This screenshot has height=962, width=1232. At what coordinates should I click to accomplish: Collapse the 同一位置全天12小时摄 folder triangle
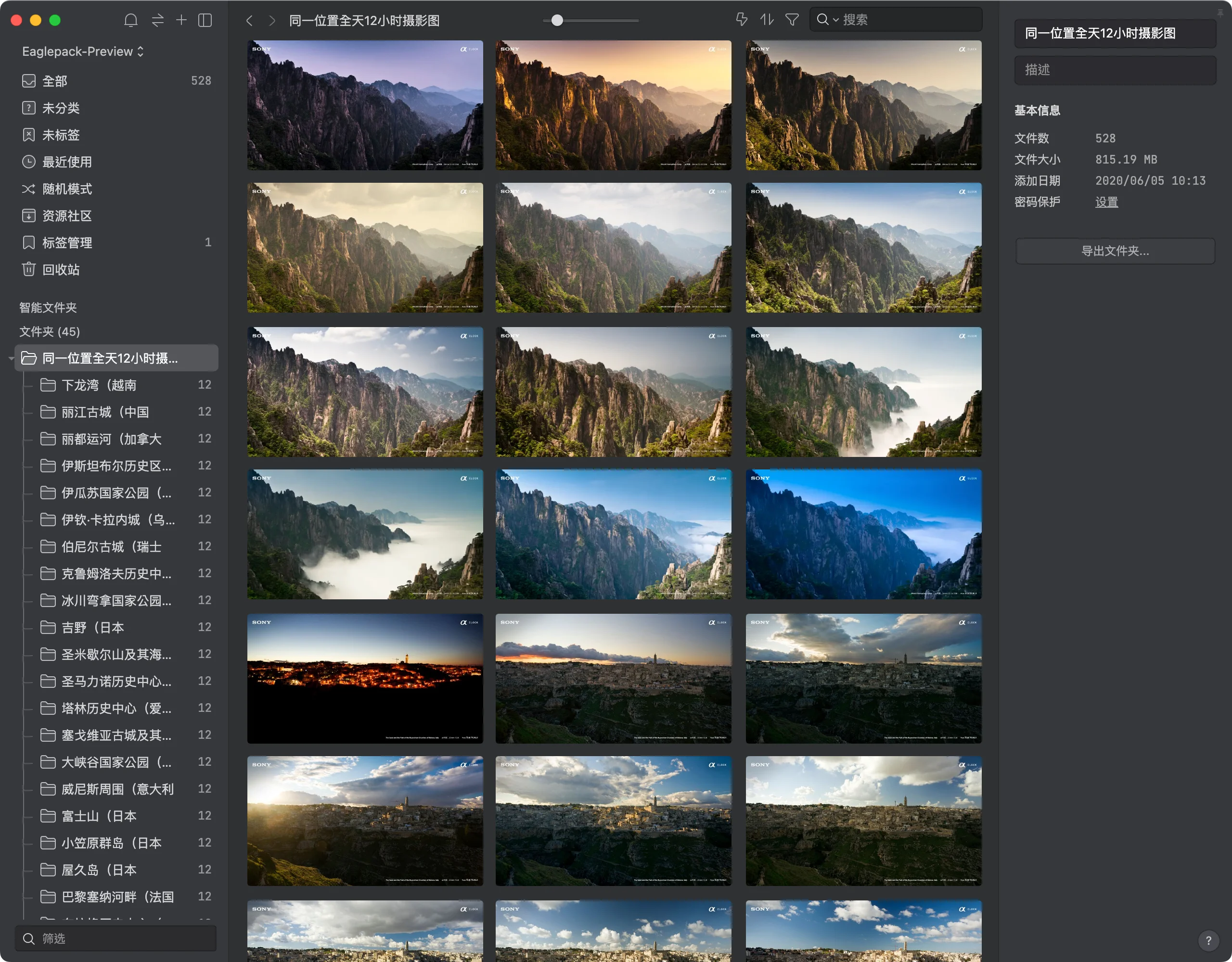tap(10, 358)
